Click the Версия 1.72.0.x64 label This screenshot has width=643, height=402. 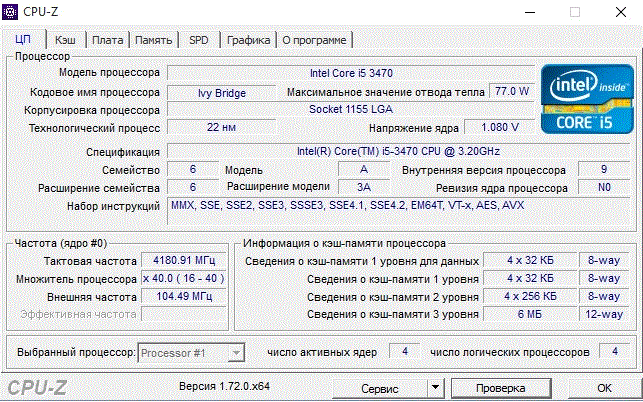(x=224, y=386)
